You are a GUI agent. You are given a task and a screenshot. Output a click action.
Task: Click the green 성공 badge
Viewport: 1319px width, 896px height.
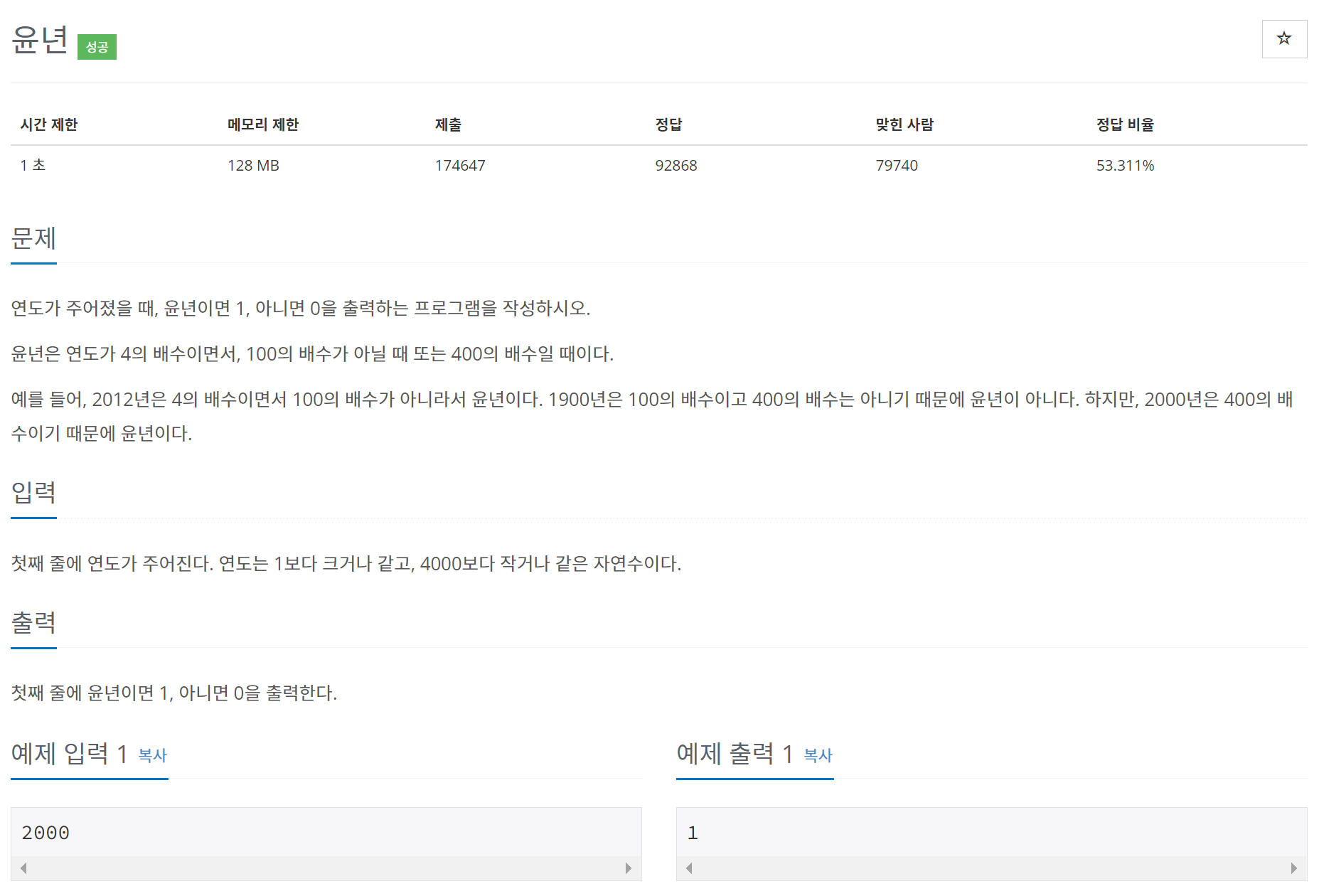coord(97,47)
